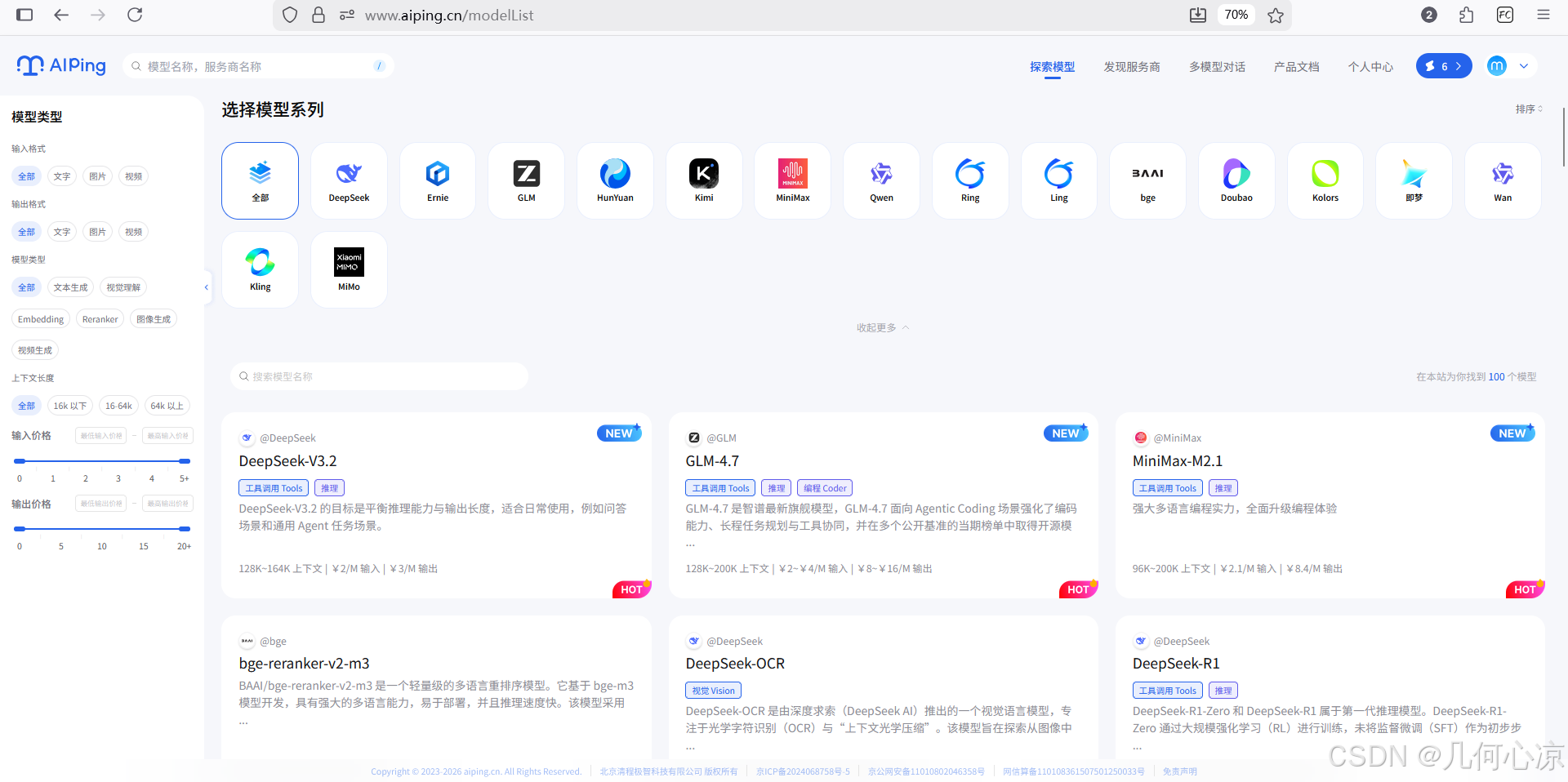
Task: Pick the MiniMax model series icon
Action: click(x=793, y=180)
